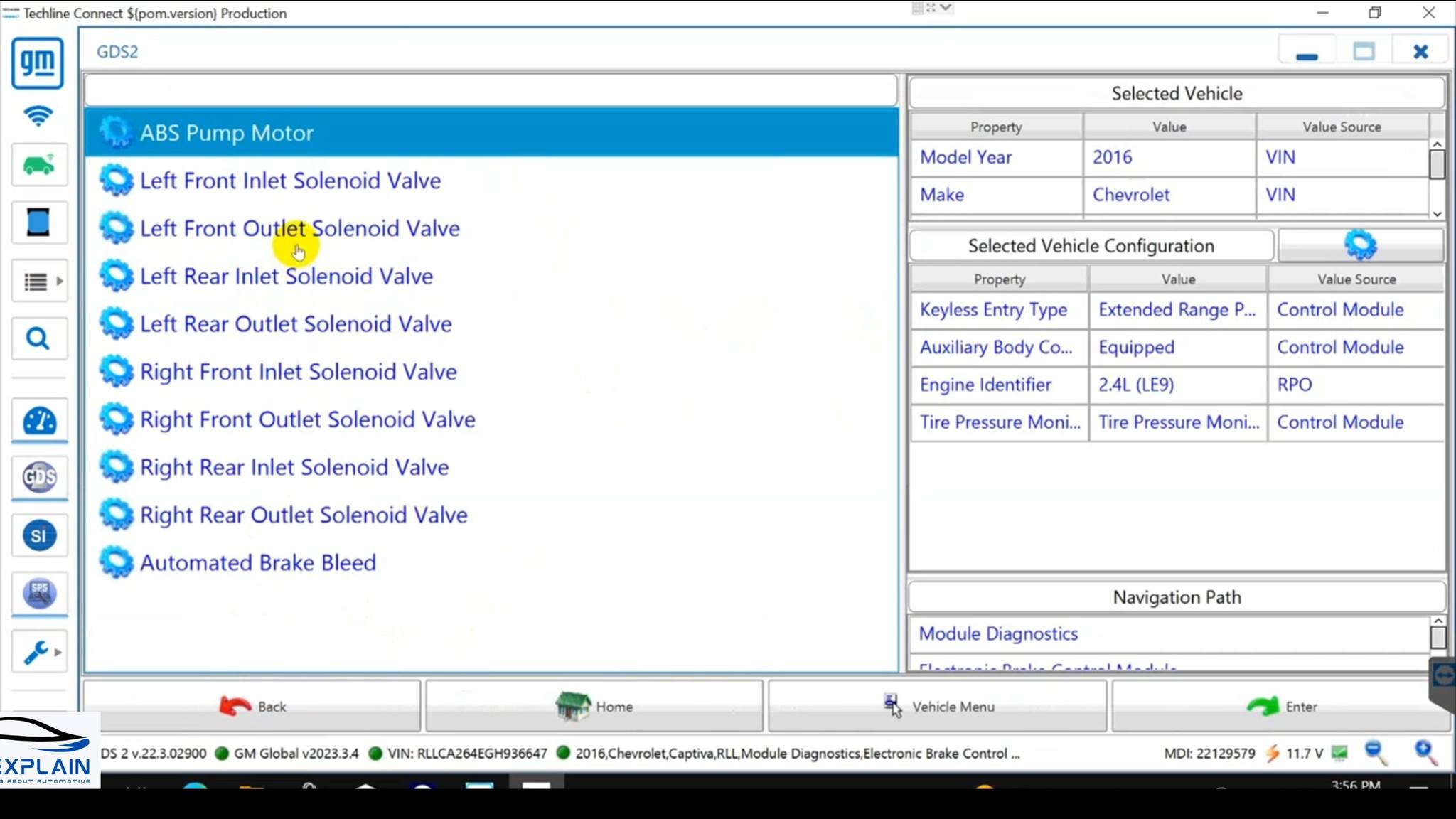Screen dimensions: 1456x819
Task: Select Left Front Inlet Solenoid Valve
Action: click(491, 181)
